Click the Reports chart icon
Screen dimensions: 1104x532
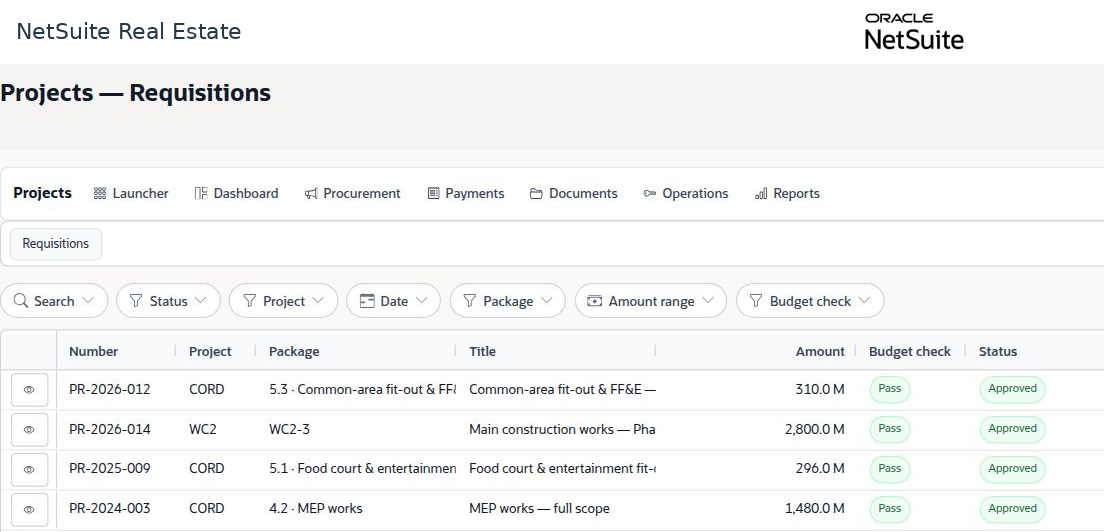click(x=761, y=194)
